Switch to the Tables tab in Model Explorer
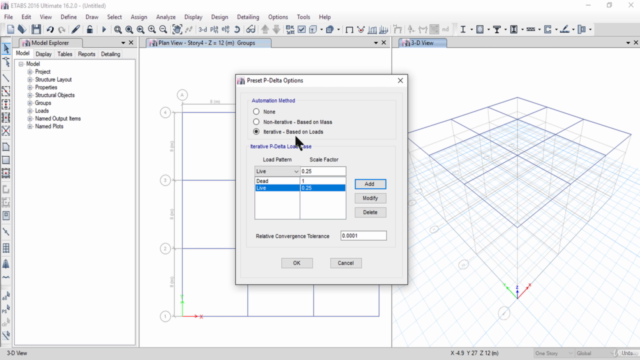 [x=65, y=54]
